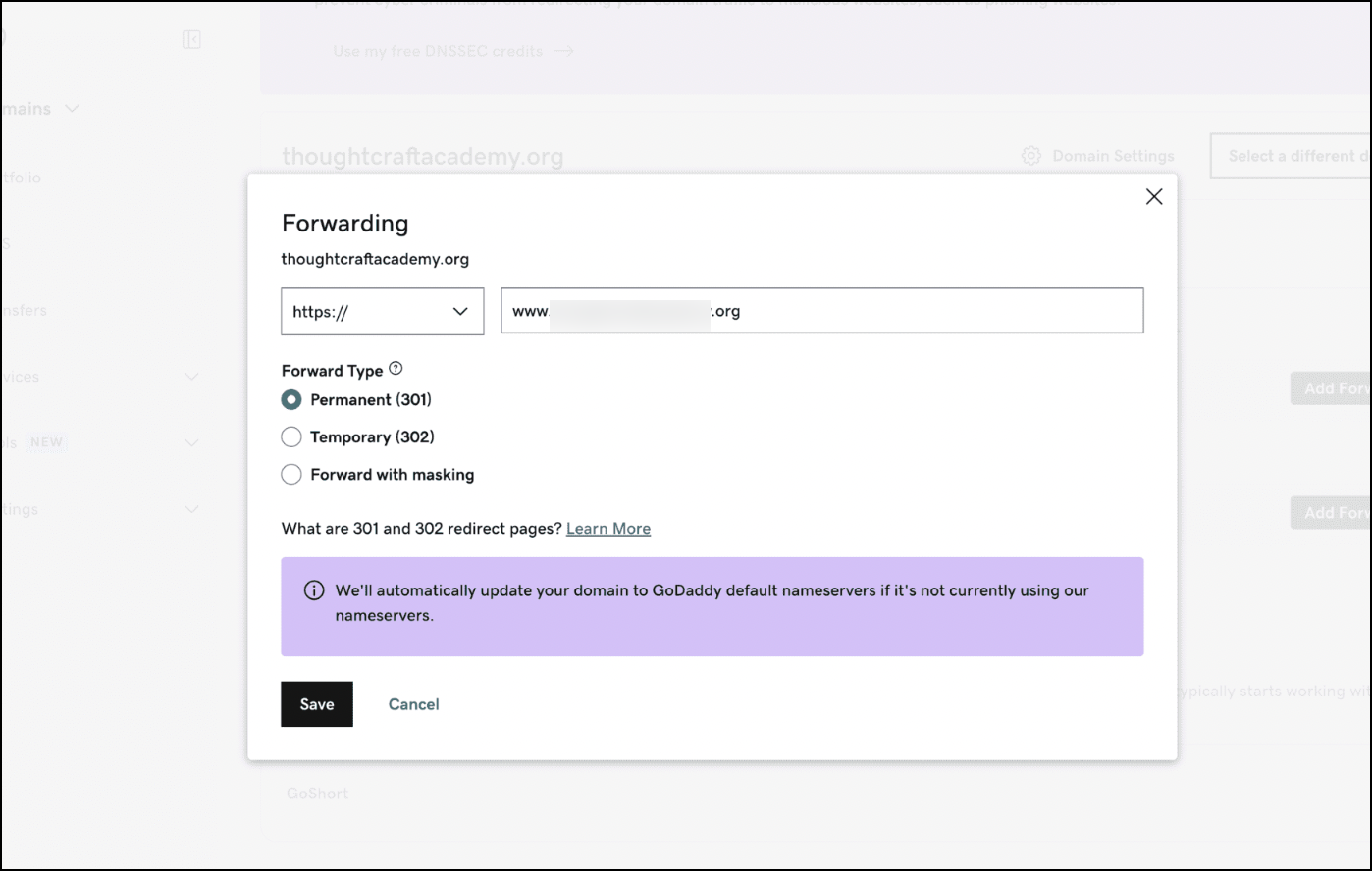Select Permanent (301) forward type
This screenshot has height=871, width=1372.
[291, 400]
